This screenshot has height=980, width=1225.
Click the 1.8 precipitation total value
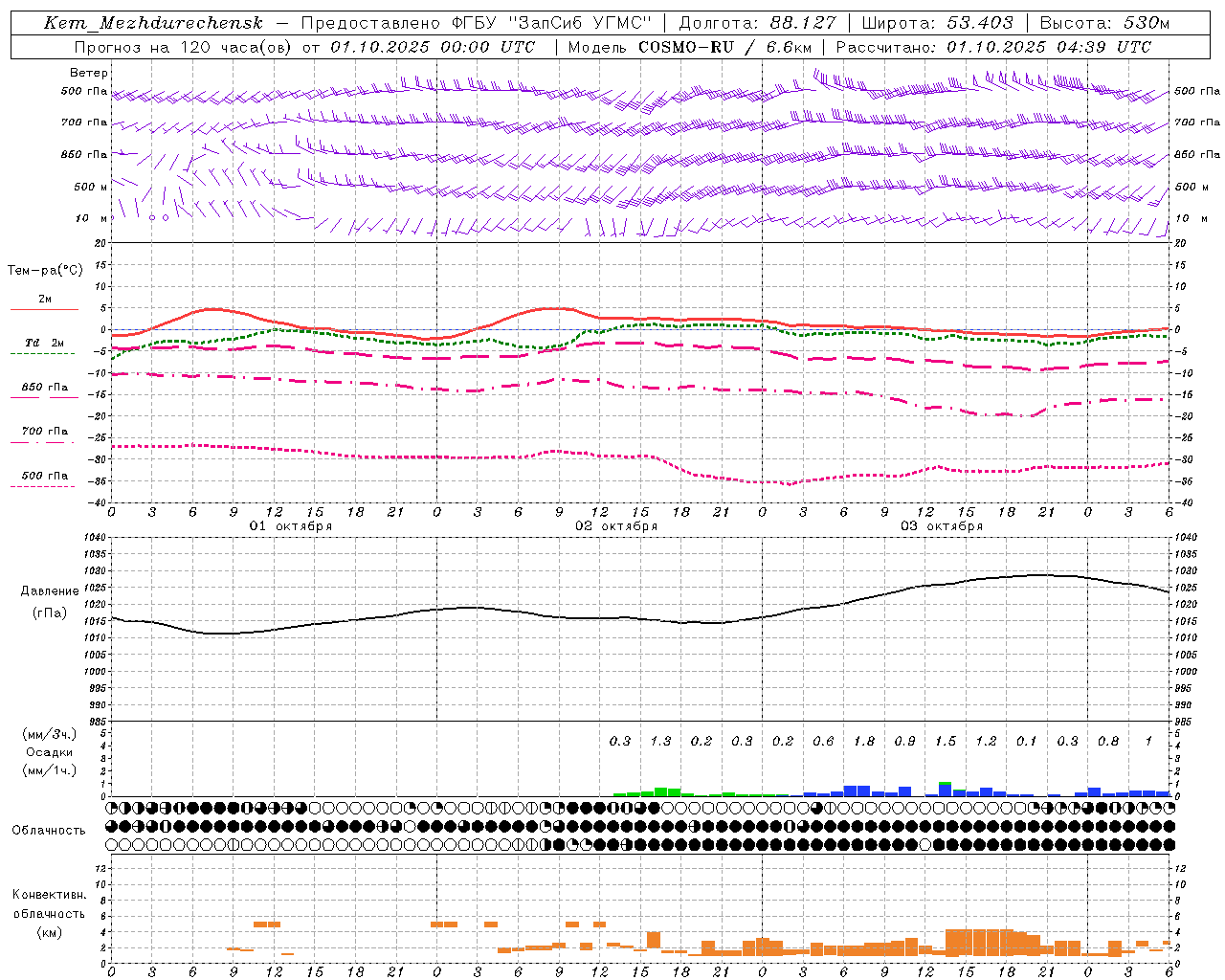pos(864,741)
